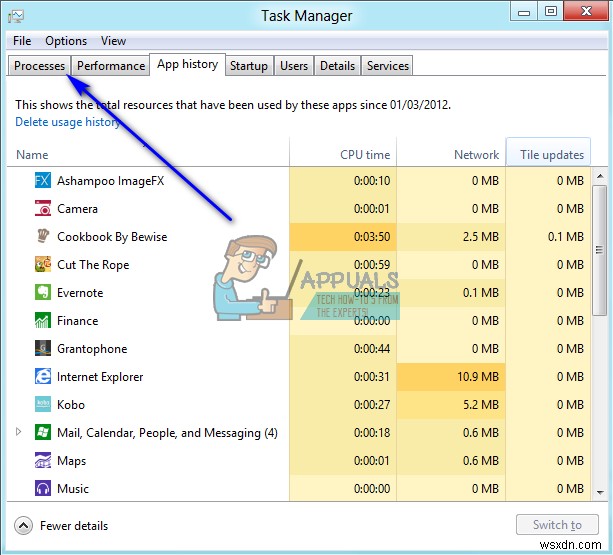Click the Finance chart icon

pyautogui.click(x=43, y=320)
